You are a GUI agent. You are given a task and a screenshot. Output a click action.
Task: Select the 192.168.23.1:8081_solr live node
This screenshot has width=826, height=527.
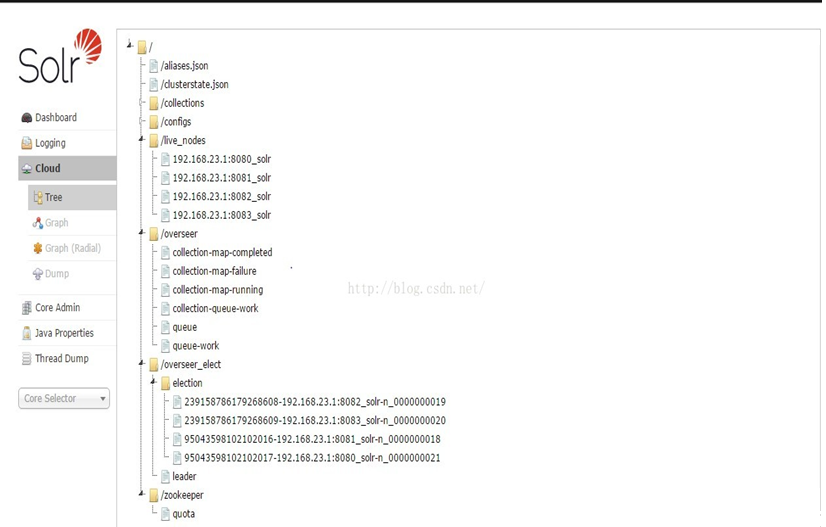point(222,178)
